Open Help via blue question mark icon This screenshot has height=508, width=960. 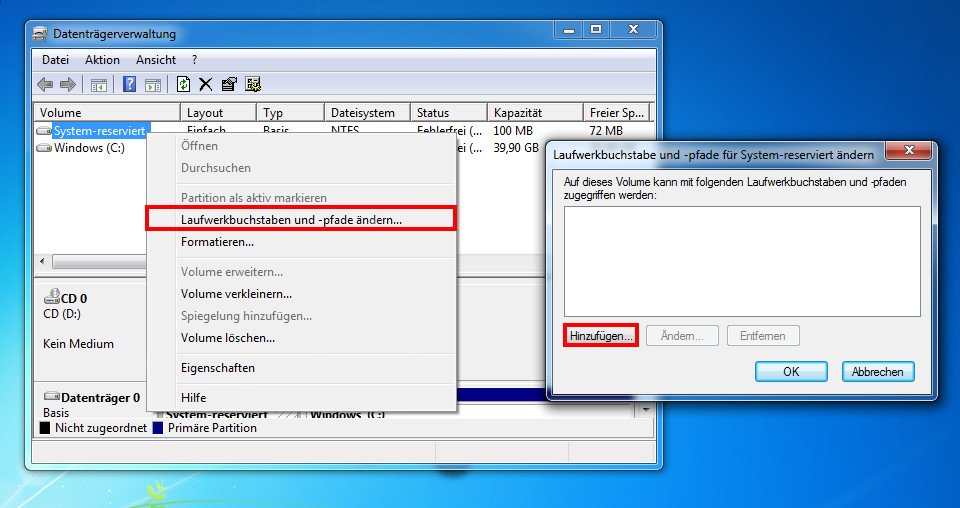[129, 84]
